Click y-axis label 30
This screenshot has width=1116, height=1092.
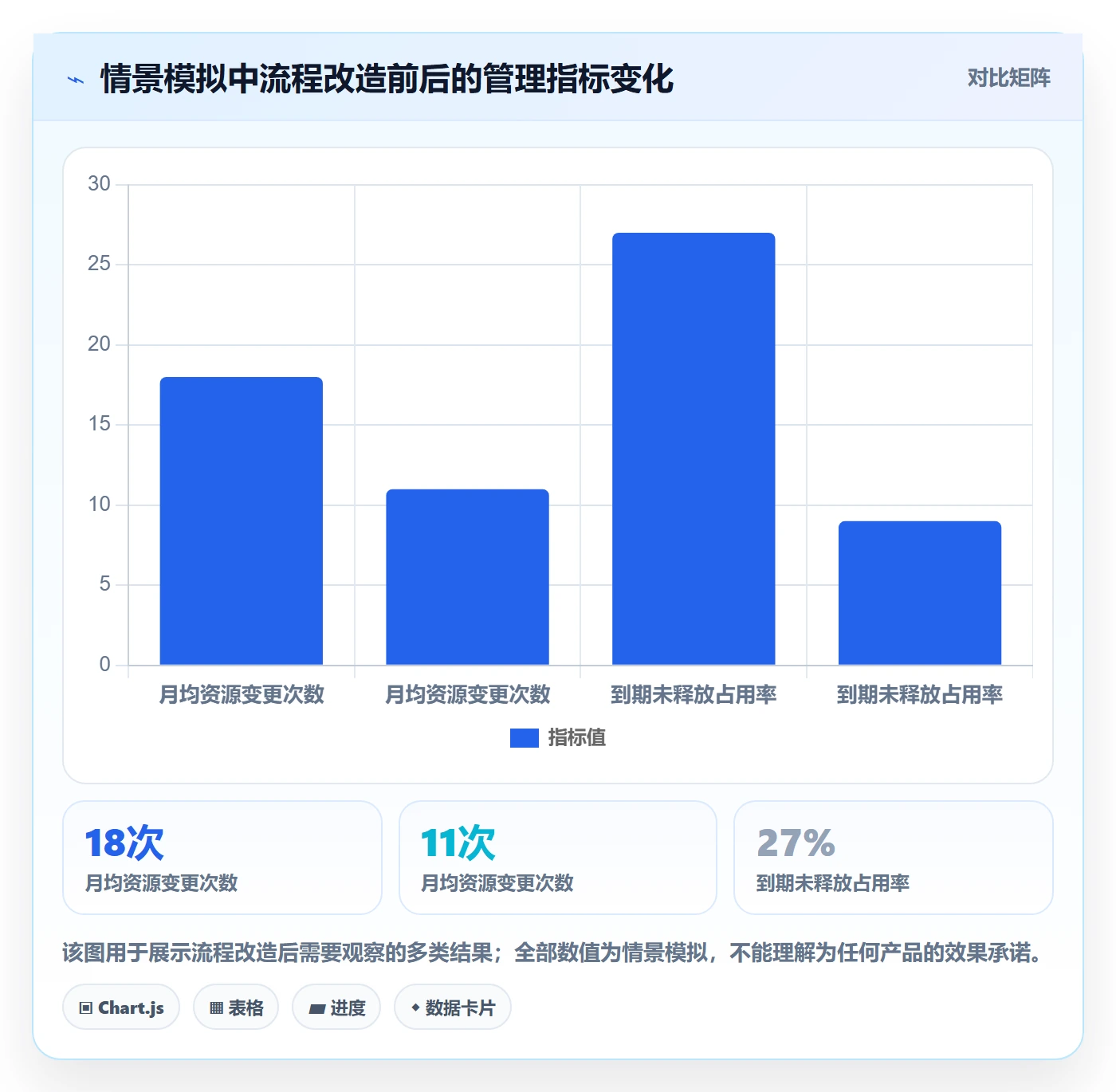(99, 184)
